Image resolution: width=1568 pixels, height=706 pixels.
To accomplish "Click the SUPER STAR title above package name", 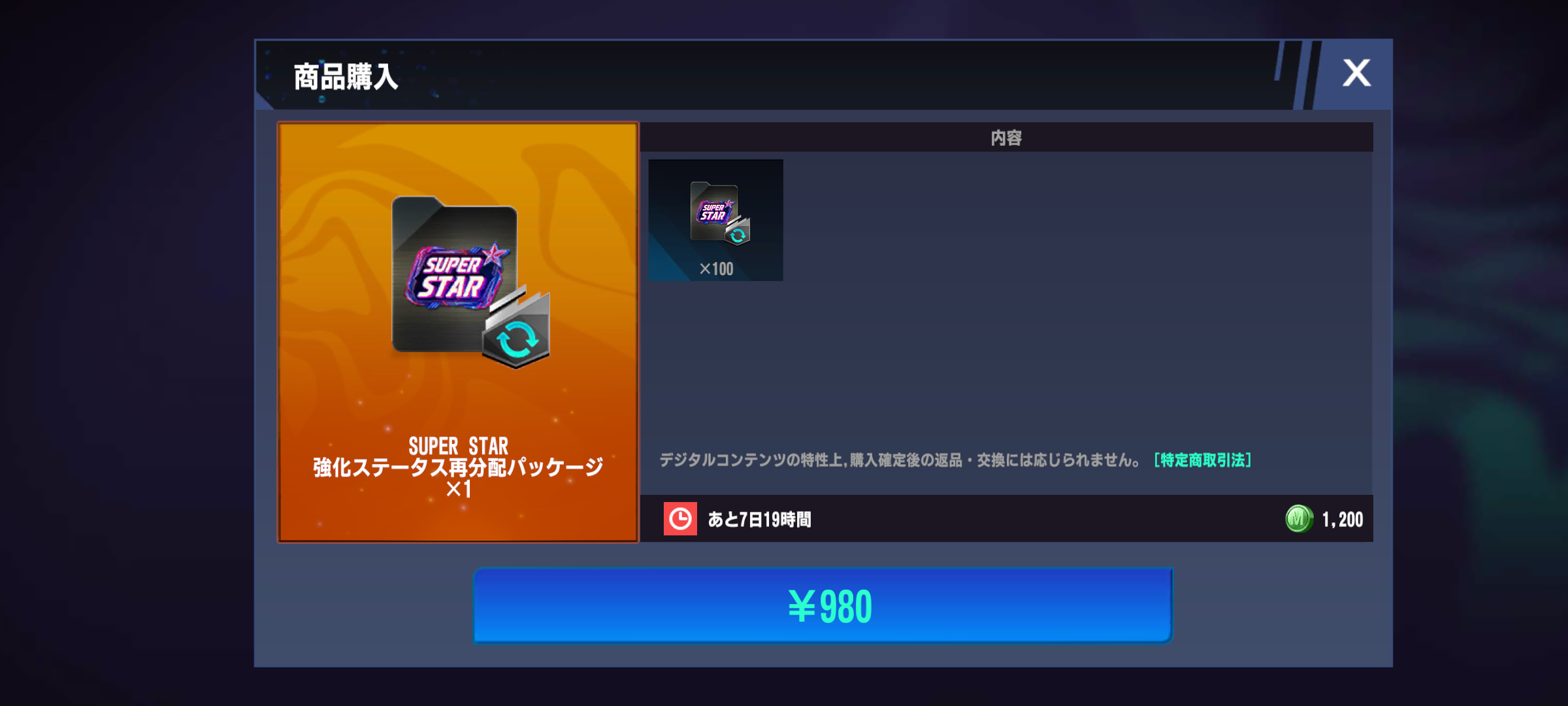I will click(x=458, y=446).
